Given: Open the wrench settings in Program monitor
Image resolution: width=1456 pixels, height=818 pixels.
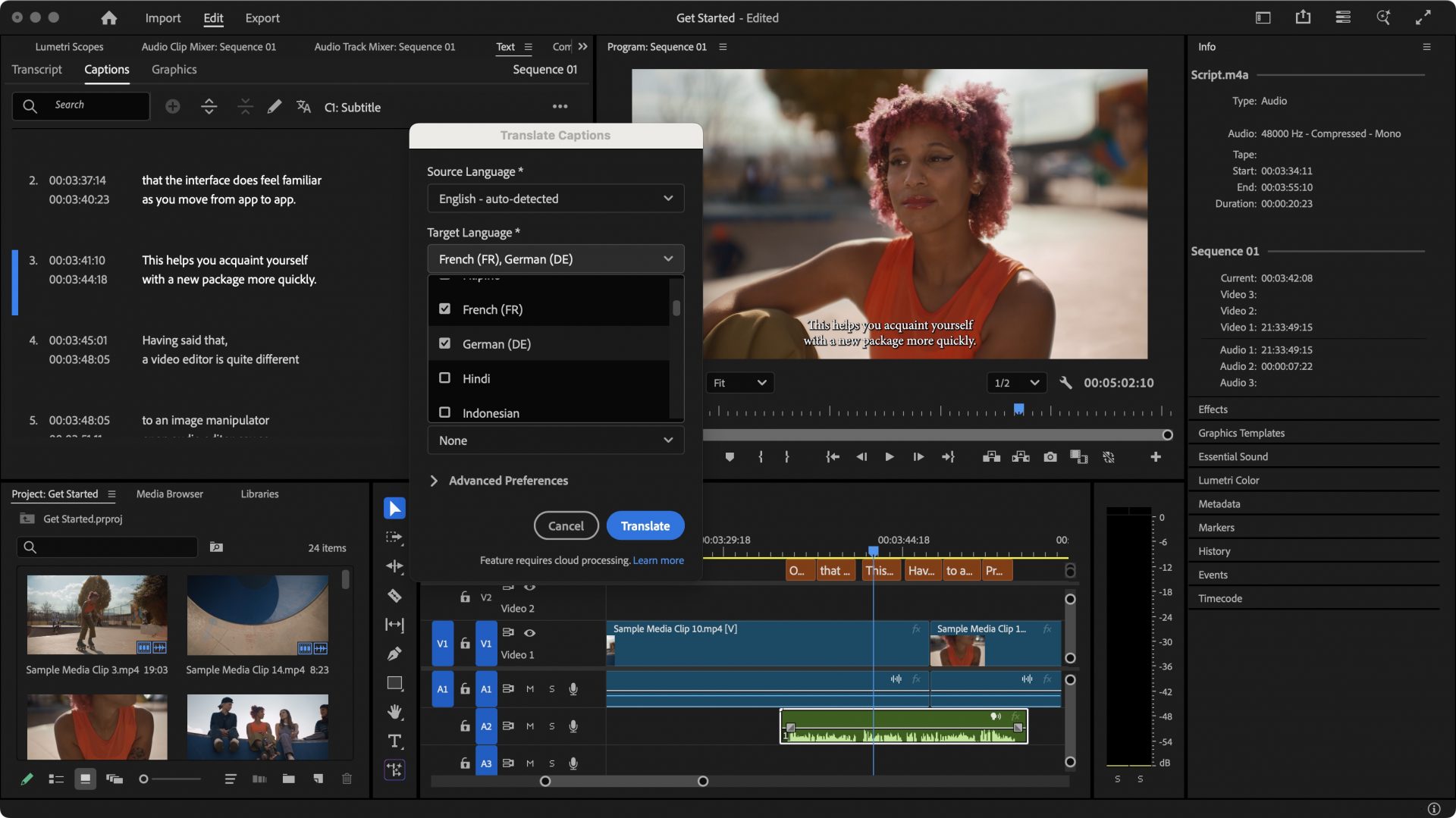Looking at the screenshot, I should point(1065,383).
